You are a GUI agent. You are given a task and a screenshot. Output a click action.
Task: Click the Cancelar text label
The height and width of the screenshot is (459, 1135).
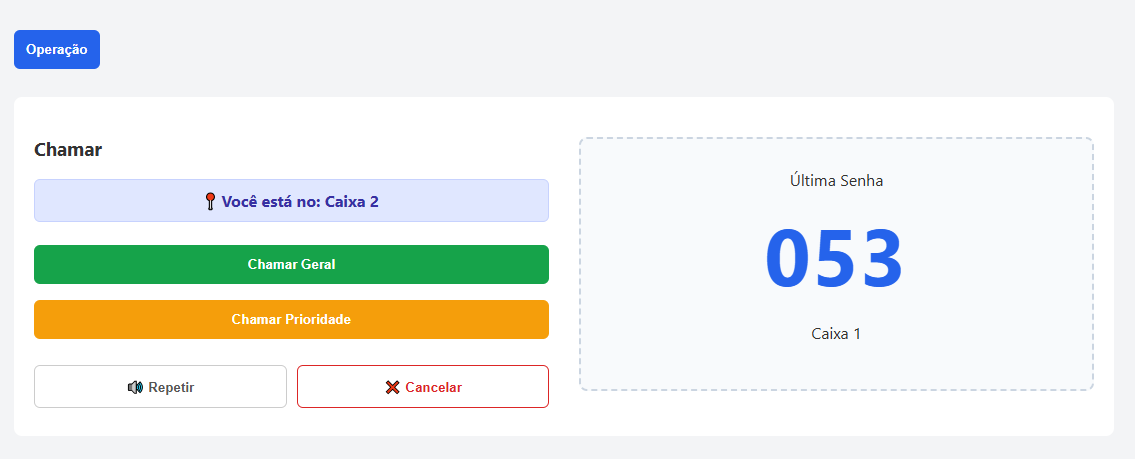coord(433,387)
